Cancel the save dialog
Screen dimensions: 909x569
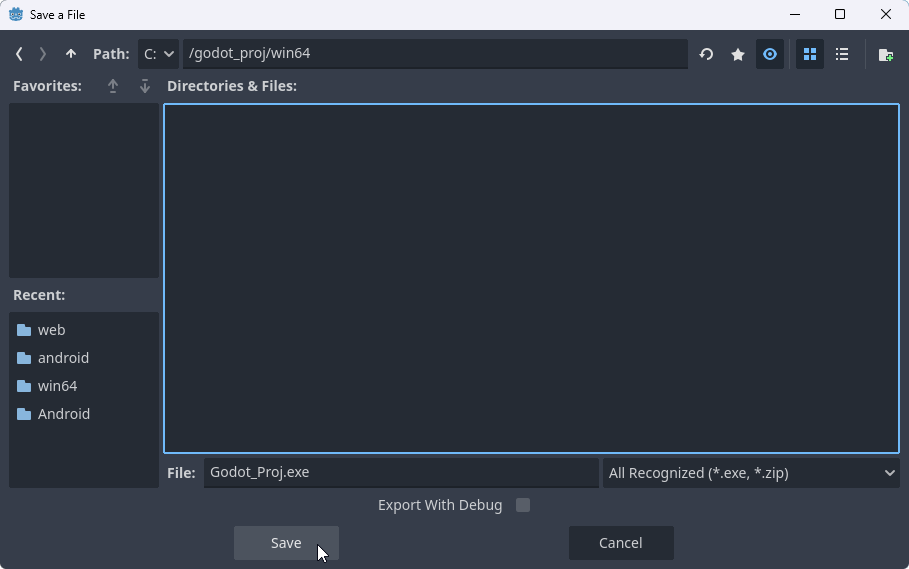pyautogui.click(x=620, y=543)
